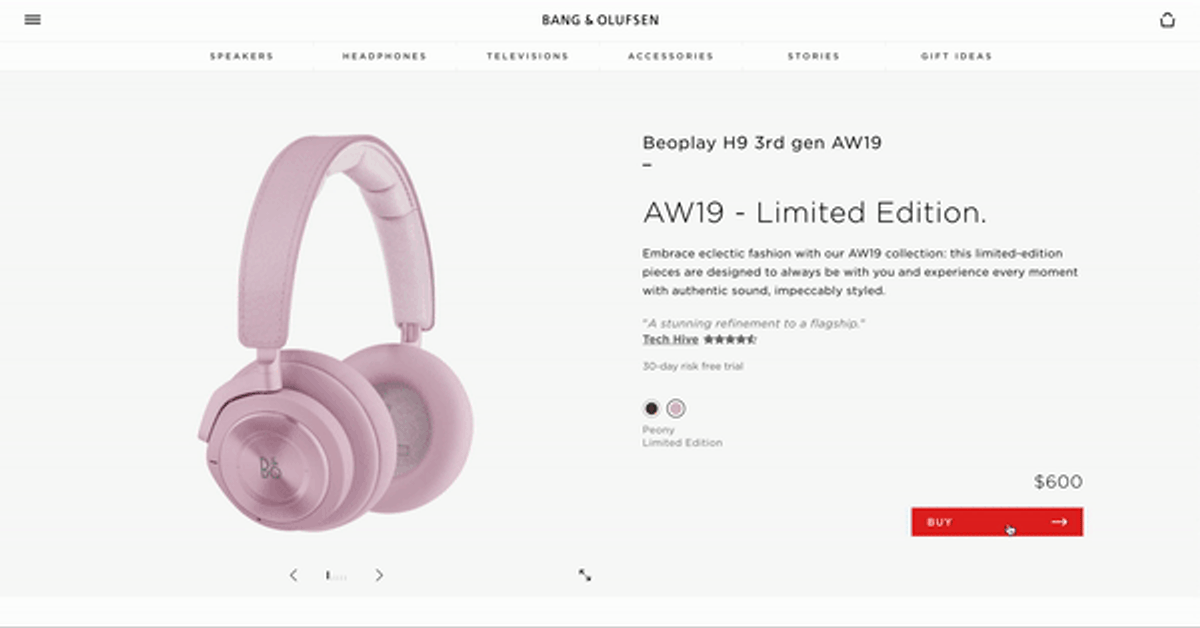Open the Televisions menu
Image resolution: width=1200 pixels, height=628 pixels.
click(528, 56)
